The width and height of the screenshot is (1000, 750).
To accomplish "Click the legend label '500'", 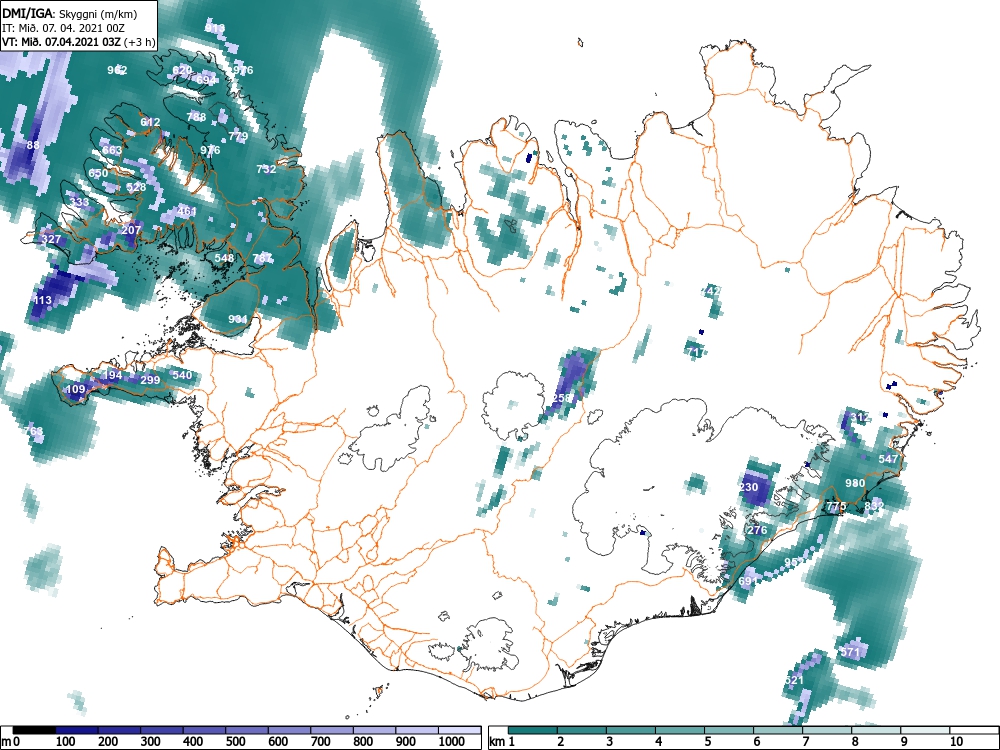I will click(235, 741).
